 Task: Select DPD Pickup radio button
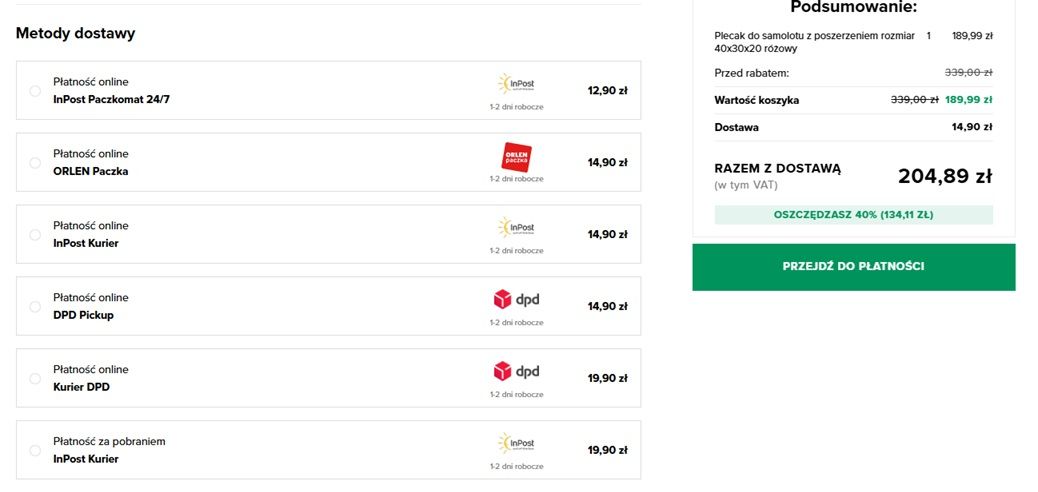point(35,307)
